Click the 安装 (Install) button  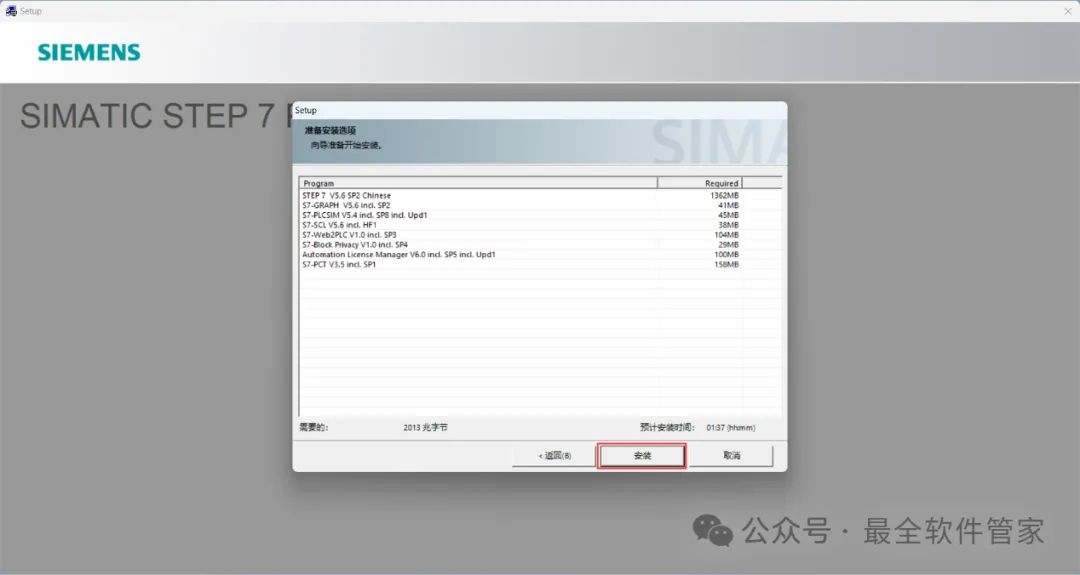pyautogui.click(x=642, y=456)
